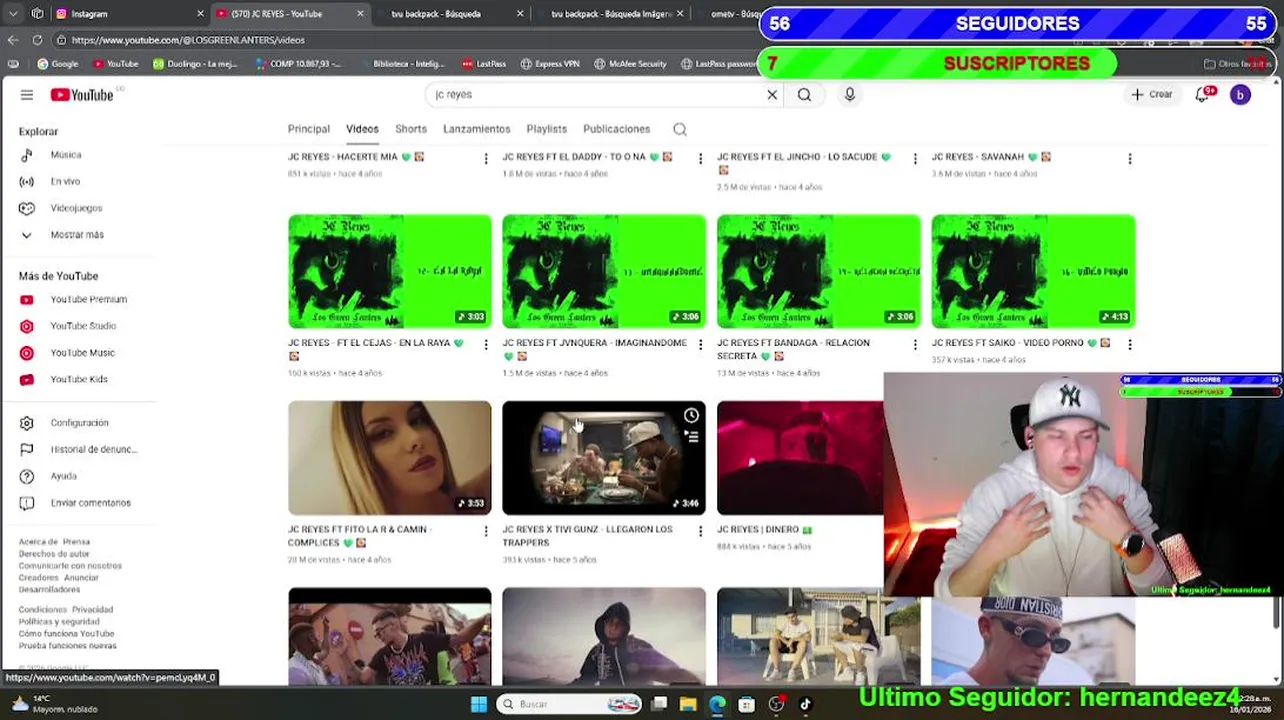Image resolution: width=1284 pixels, height=720 pixels.
Task: Open options menu for VIDEO PORNO video
Action: click(1130, 344)
